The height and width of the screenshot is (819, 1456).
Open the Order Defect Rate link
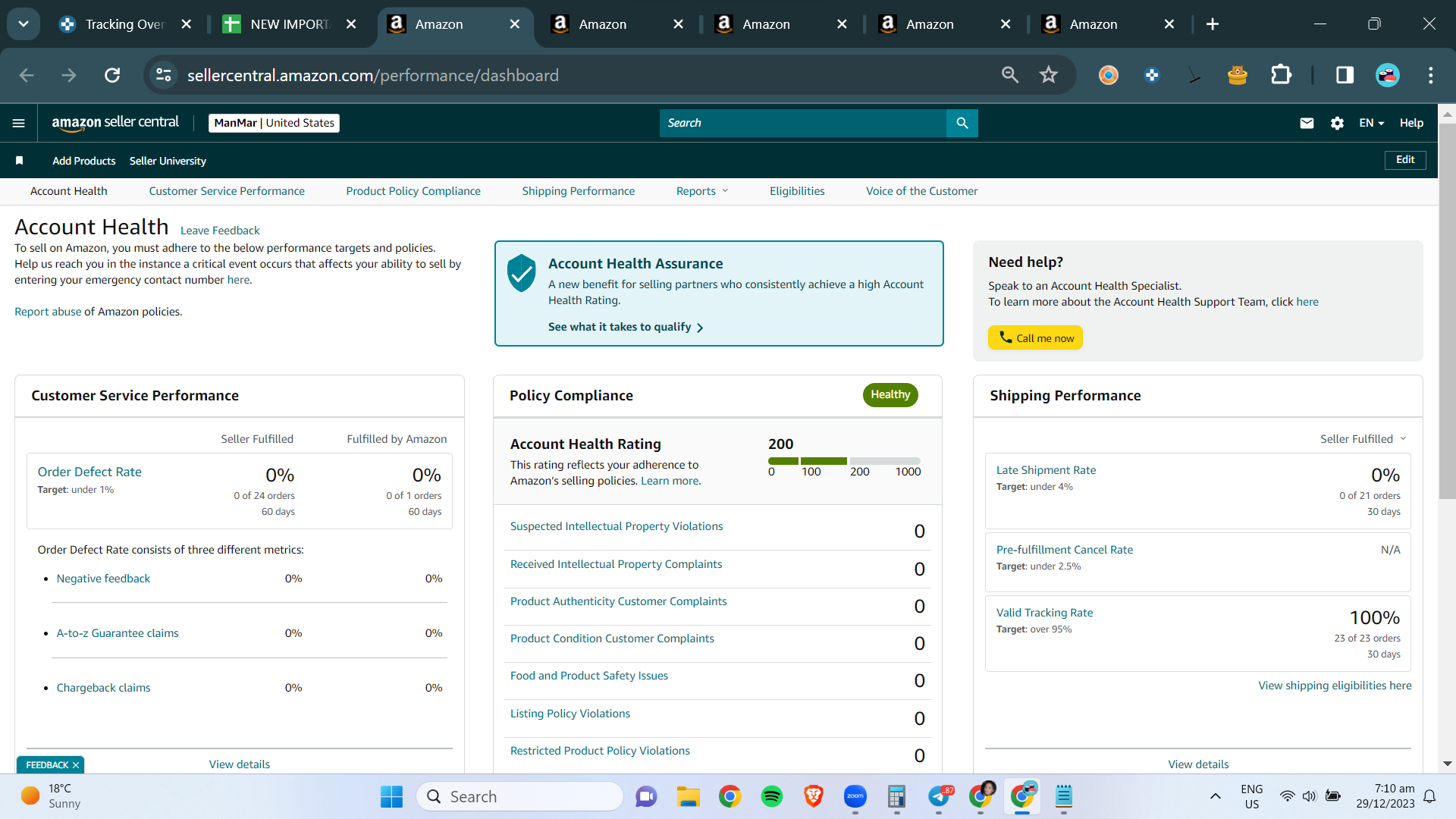(89, 472)
